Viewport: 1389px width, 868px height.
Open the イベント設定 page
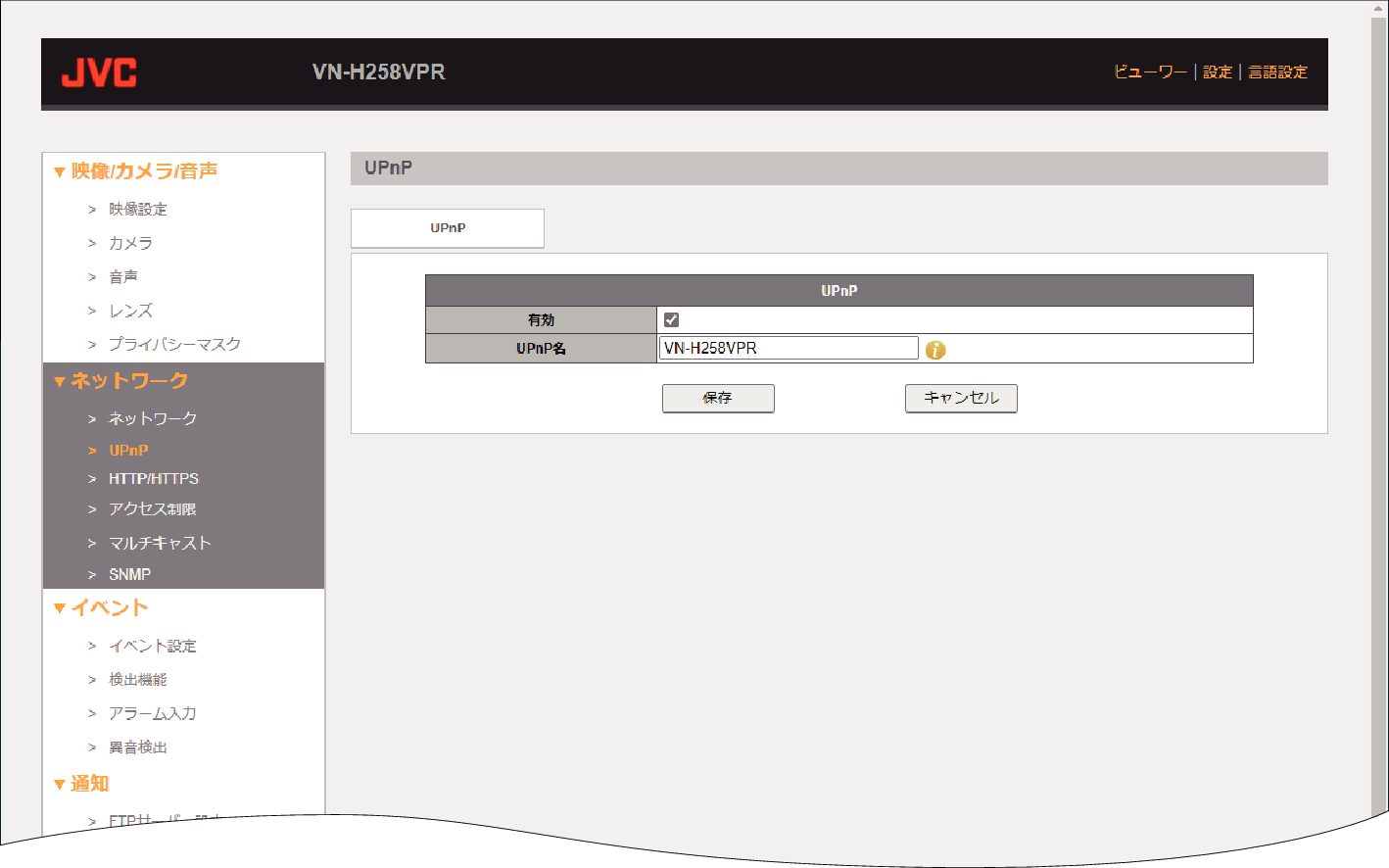point(152,646)
